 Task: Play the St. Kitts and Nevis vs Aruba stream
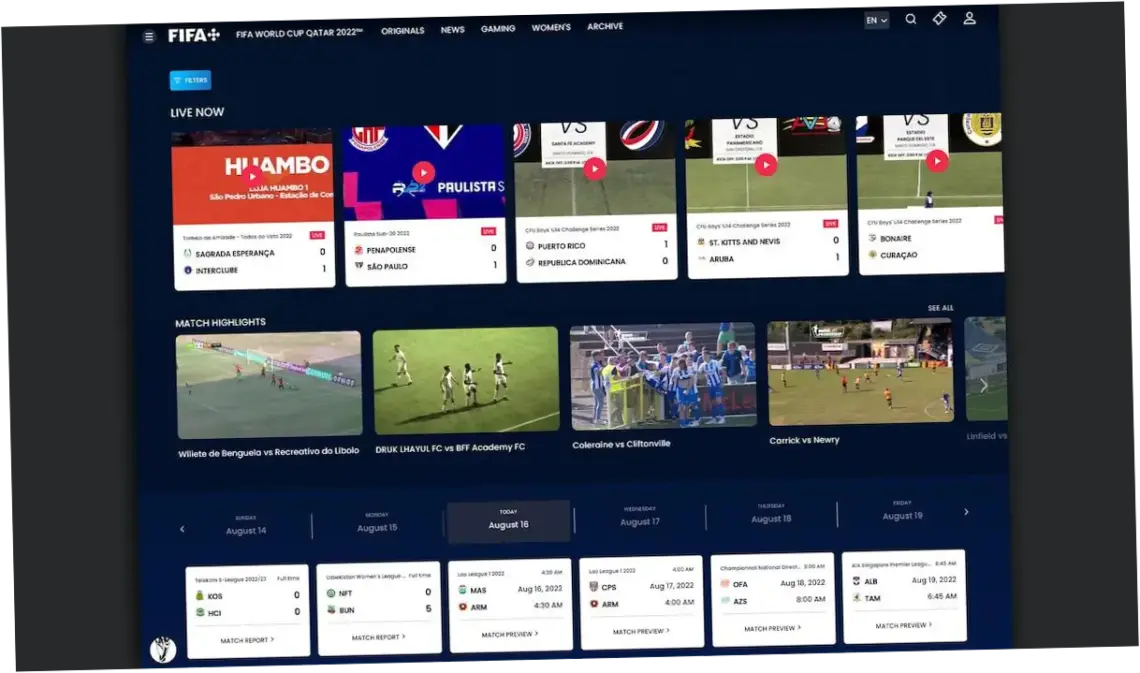click(x=766, y=165)
